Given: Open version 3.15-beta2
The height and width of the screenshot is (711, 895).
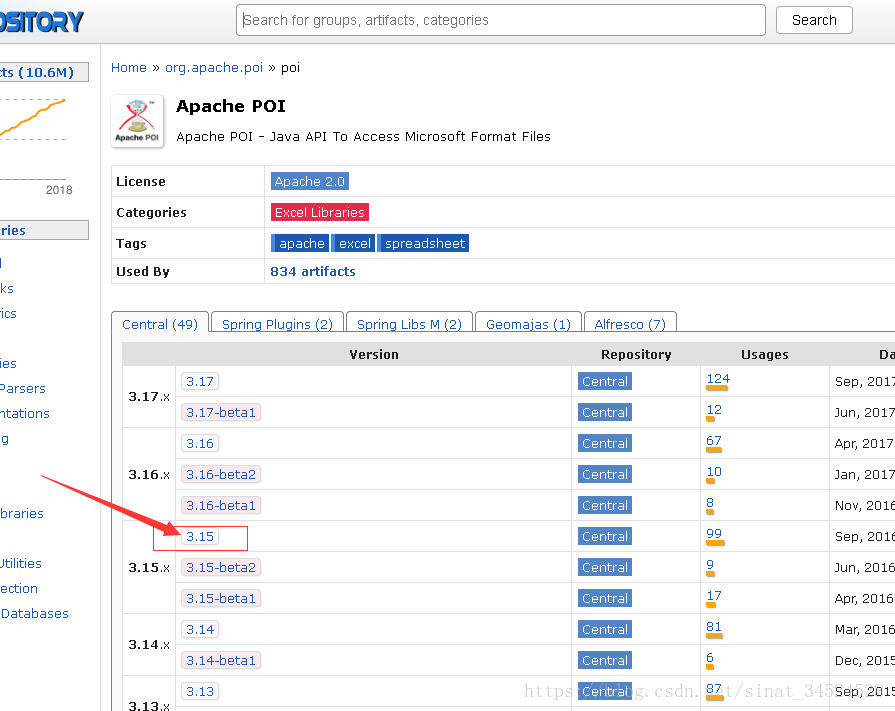Looking at the screenshot, I should pos(221,567).
